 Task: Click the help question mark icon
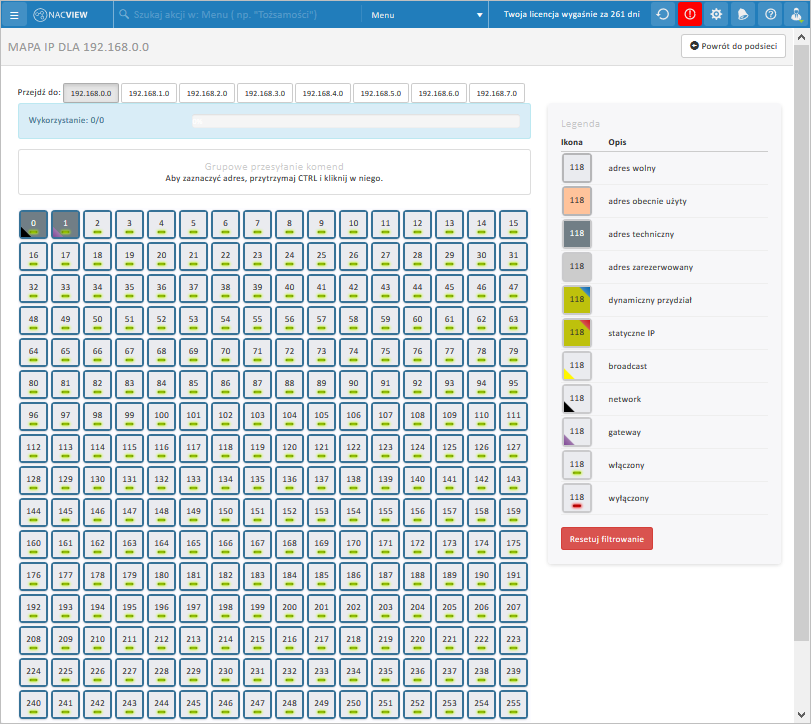770,15
